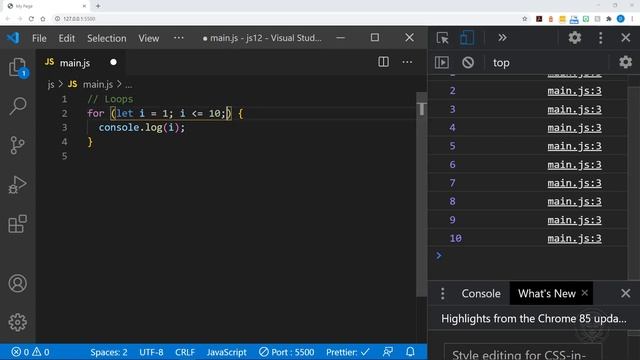Change indentation via Spaces: 2

109,352
